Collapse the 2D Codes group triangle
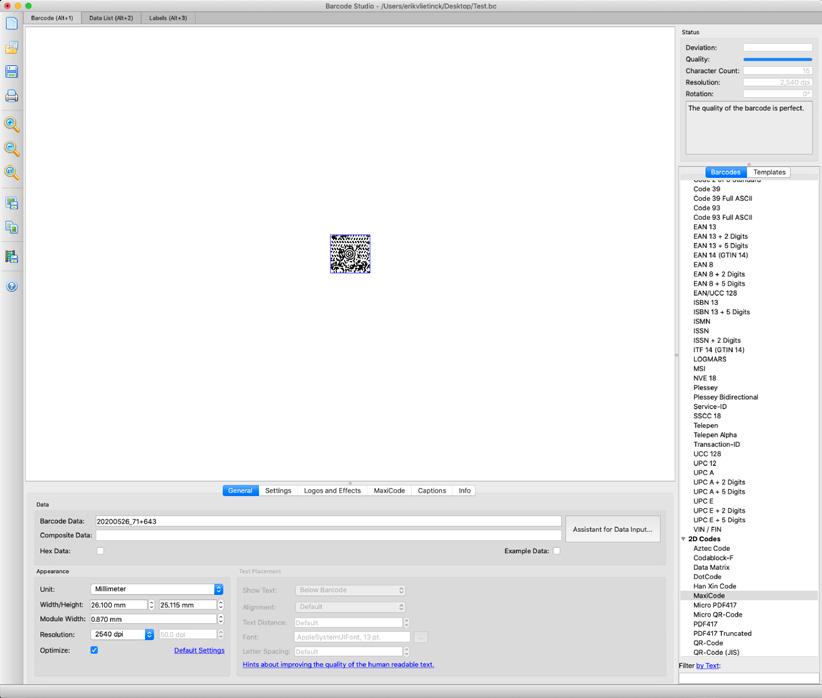The image size is (822, 698). [x=683, y=539]
